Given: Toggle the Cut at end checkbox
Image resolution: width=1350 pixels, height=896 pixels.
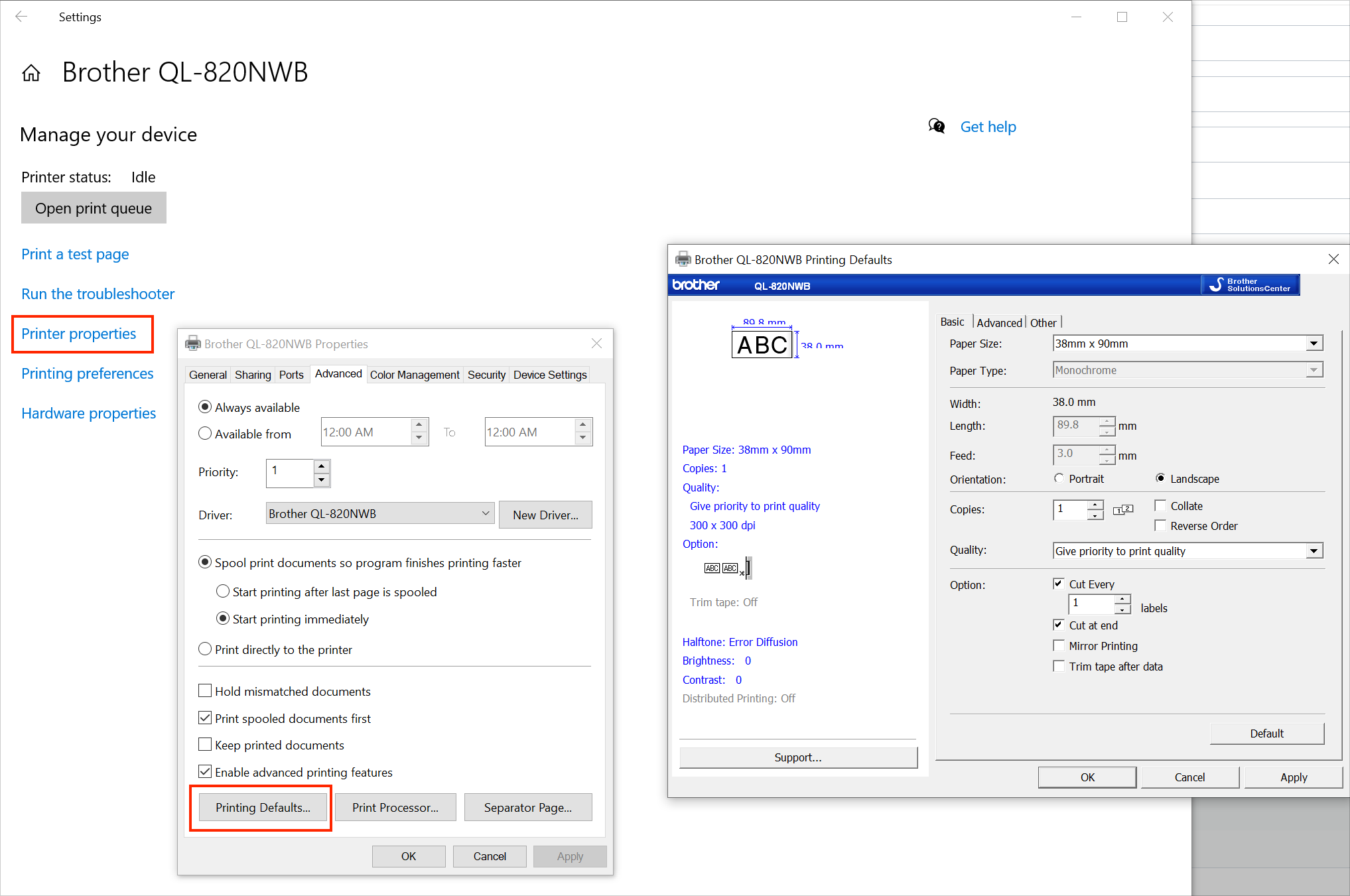Looking at the screenshot, I should pos(1059,625).
